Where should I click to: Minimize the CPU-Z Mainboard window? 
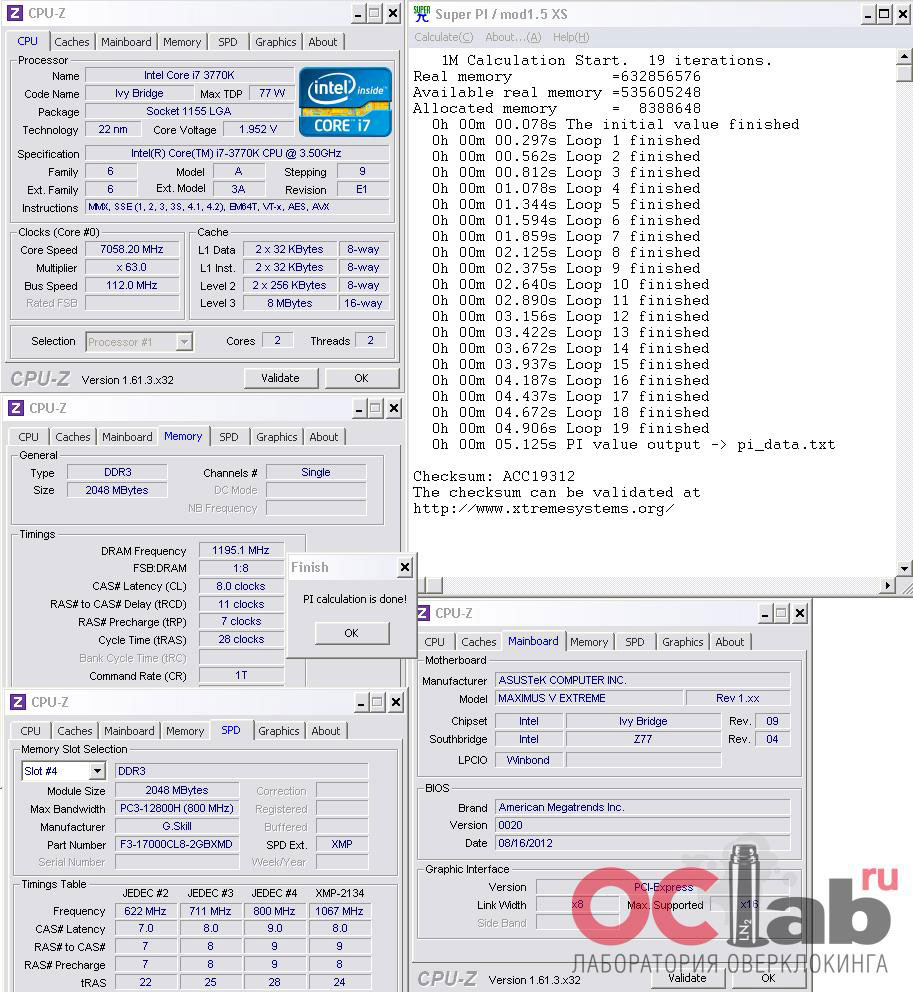pyautogui.click(x=765, y=613)
